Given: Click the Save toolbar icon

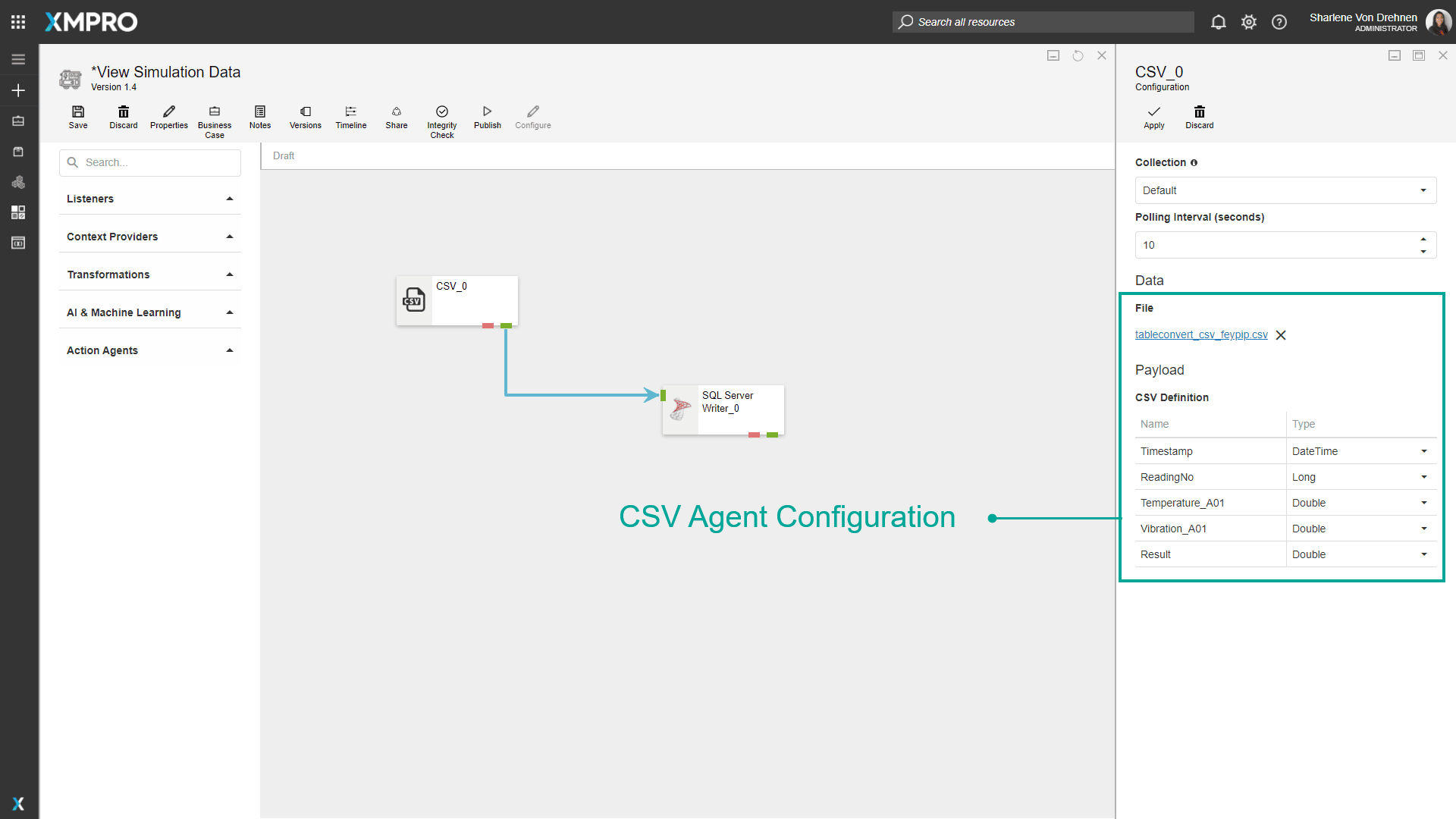Looking at the screenshot, I should (x=78, y=117).
